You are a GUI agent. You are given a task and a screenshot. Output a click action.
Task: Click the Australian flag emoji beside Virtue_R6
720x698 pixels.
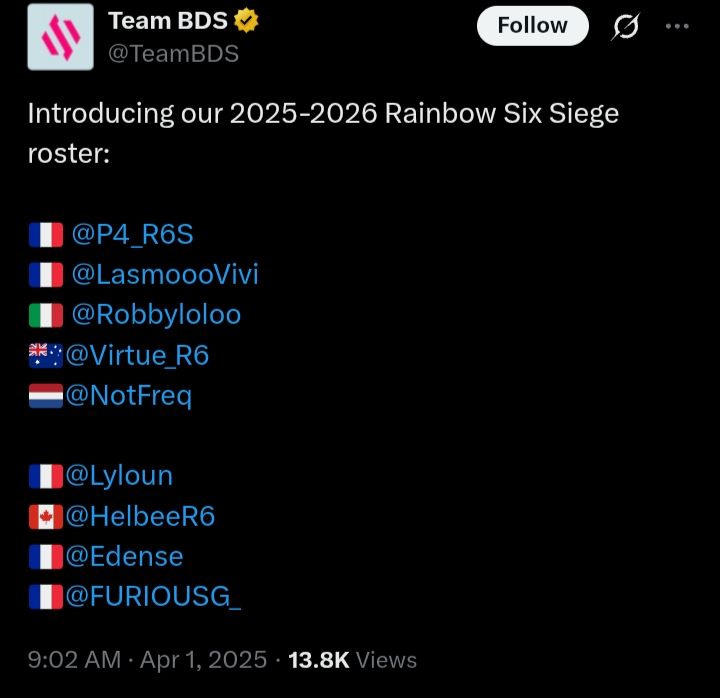pos(45,355)
